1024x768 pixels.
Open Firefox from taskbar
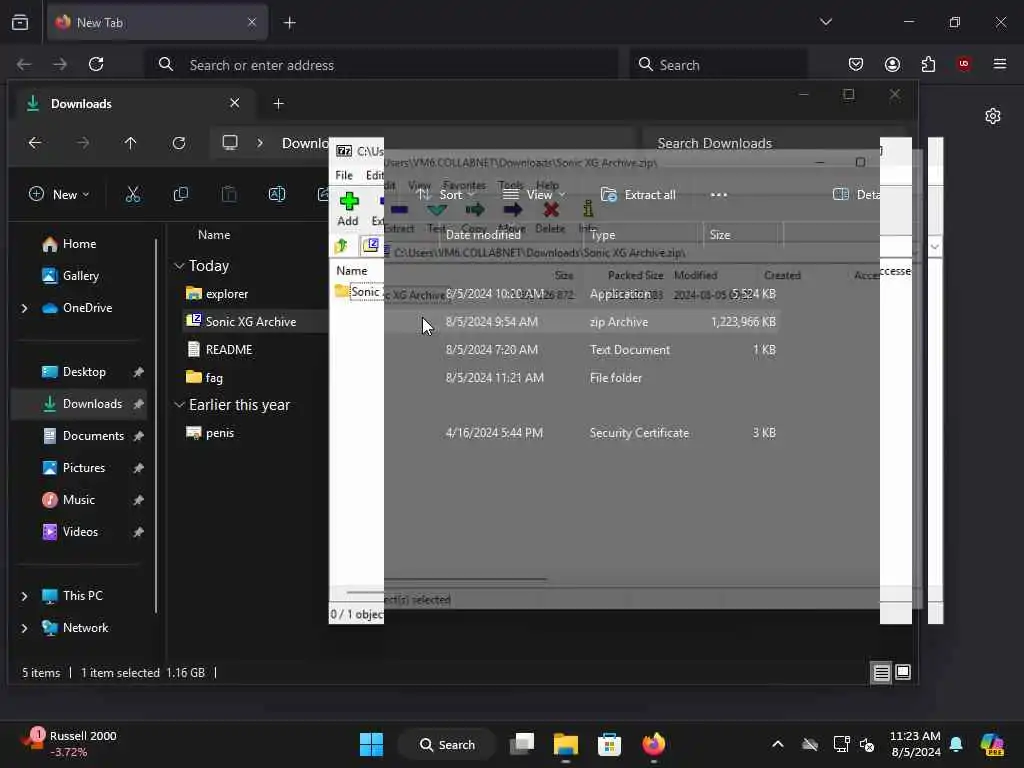click(x=653, y=744)
